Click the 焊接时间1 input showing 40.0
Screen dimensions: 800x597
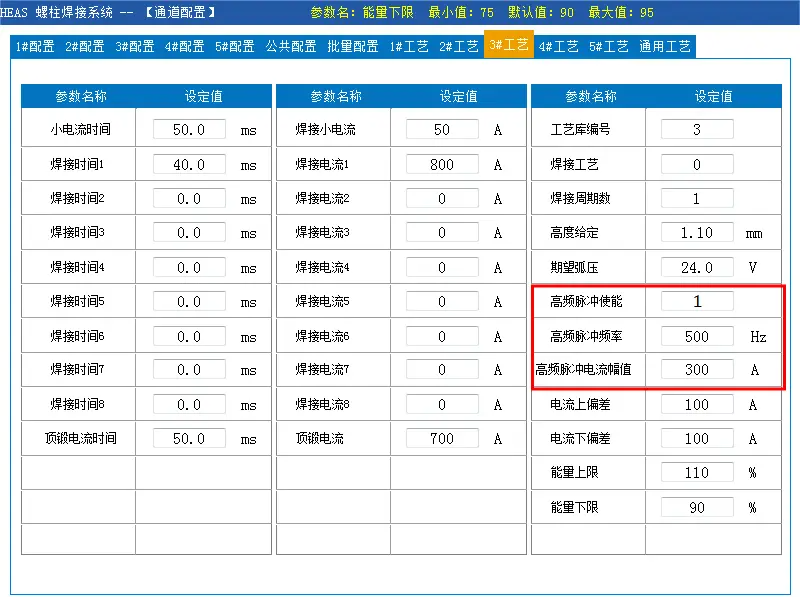pyautogui.click(x=189, y=164)
